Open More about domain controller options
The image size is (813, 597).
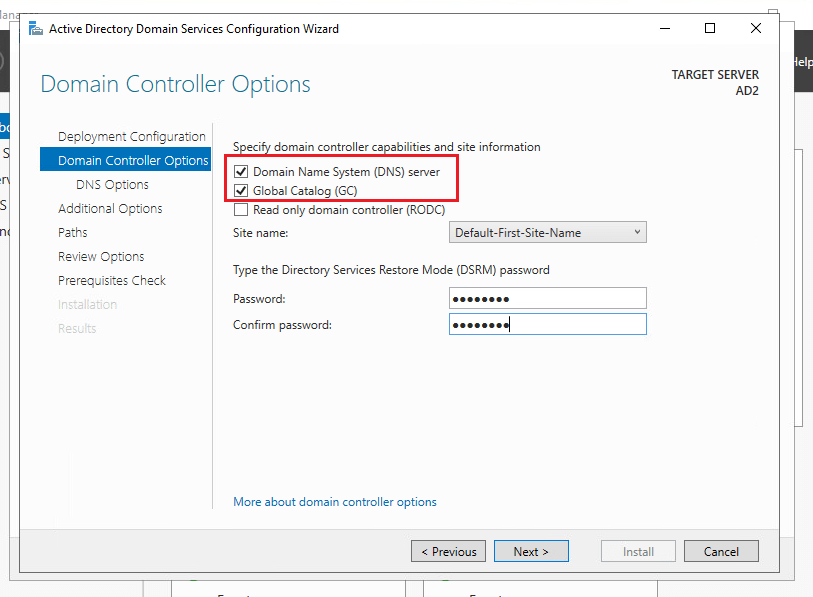click(x=335, y=502)
